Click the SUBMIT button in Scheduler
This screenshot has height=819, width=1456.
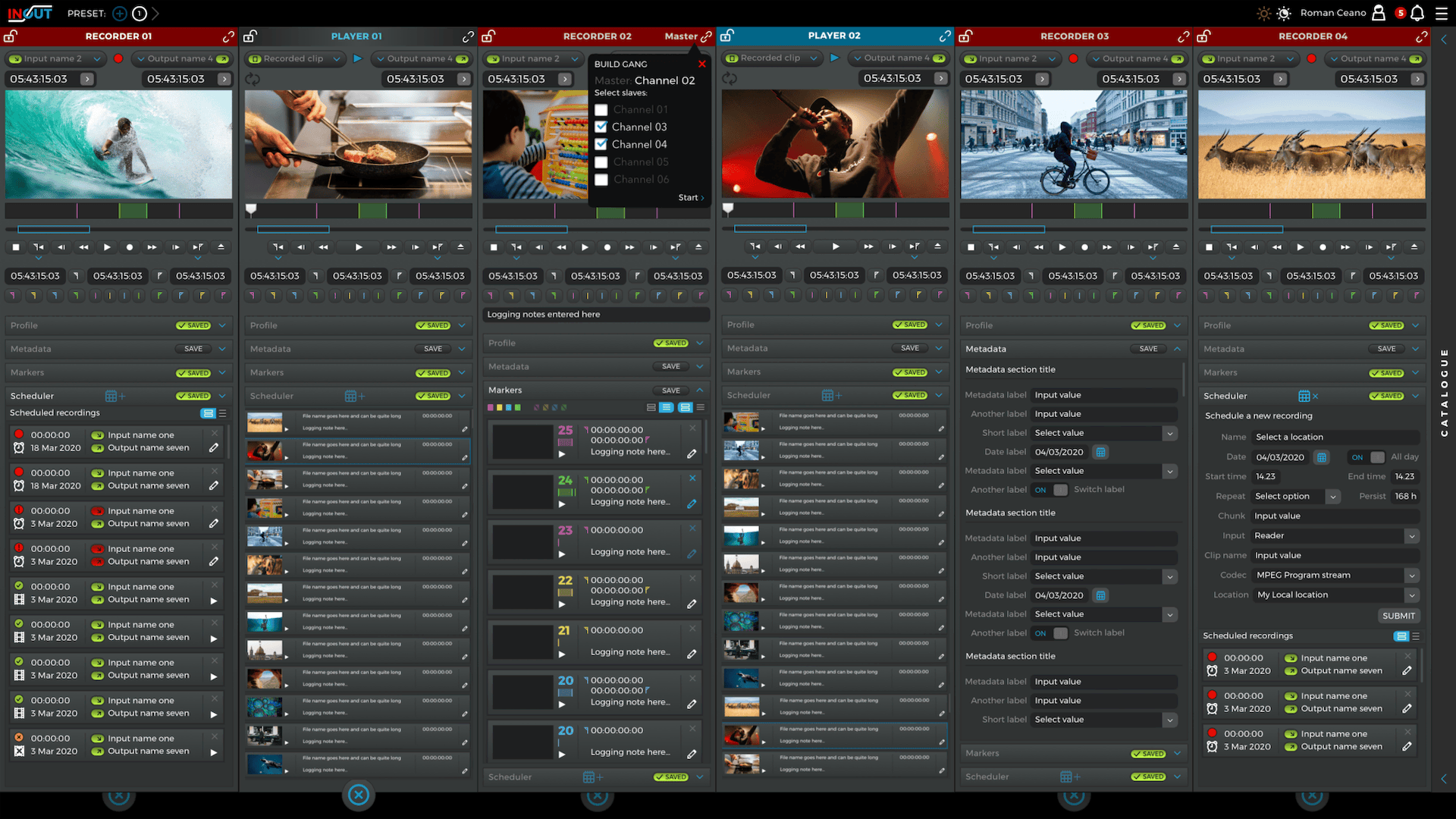pos(1398,616)
